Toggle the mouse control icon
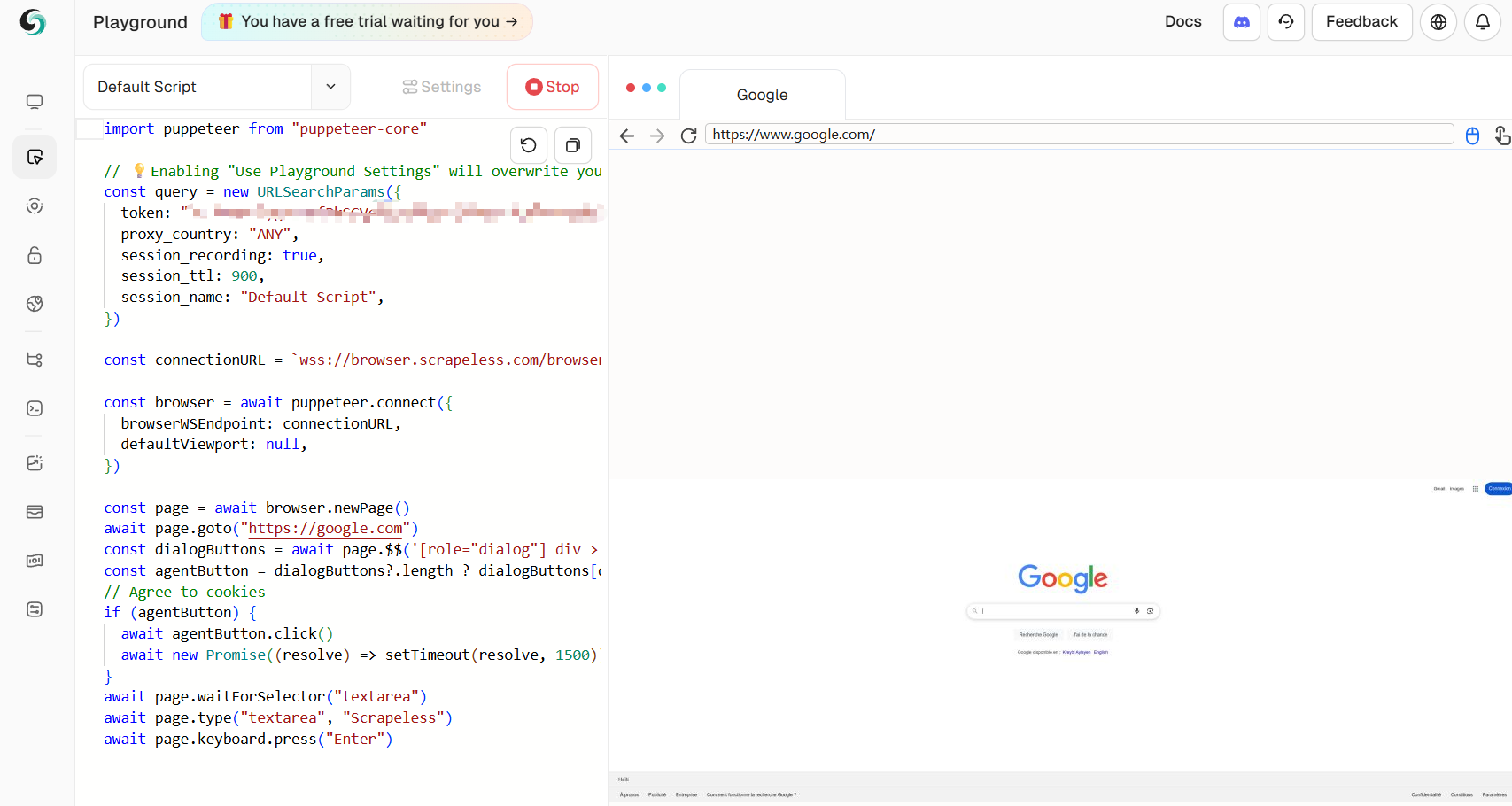This screenshot has height=806, width=1512. [1472, 136]
